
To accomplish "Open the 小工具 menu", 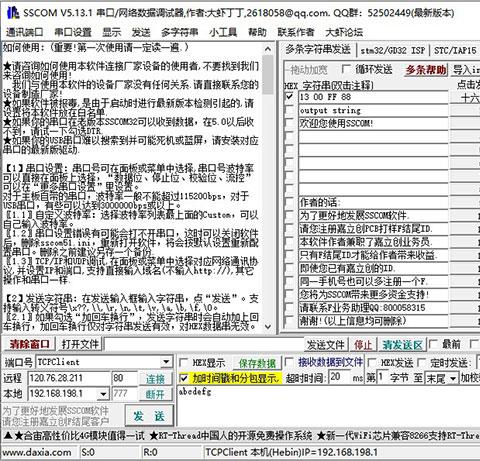I will pyautogui.click(x=223, y=32).
